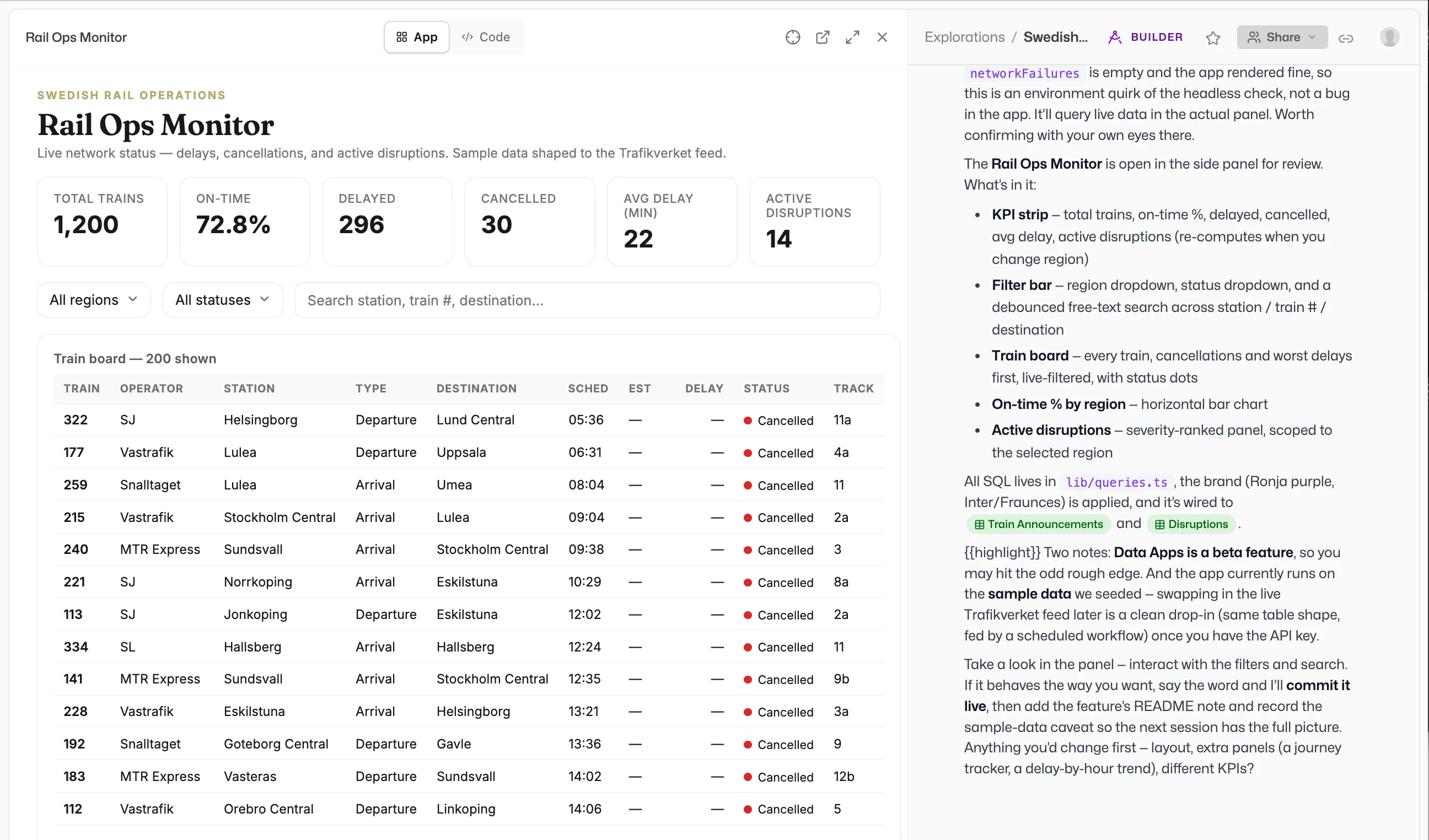The image size is (1429, 840).
Task: Click Goteborg Central station cell
Action: [x=276, y=744]
